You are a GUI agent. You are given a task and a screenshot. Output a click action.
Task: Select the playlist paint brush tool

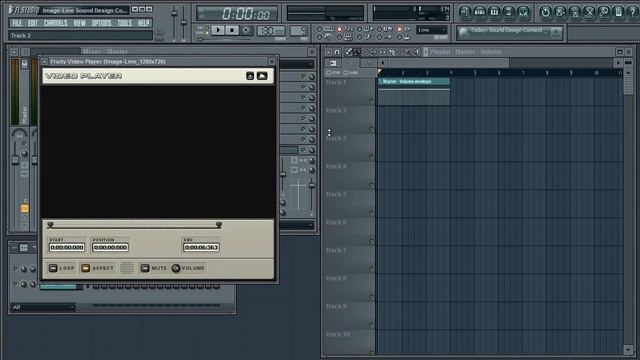[357, 52]
